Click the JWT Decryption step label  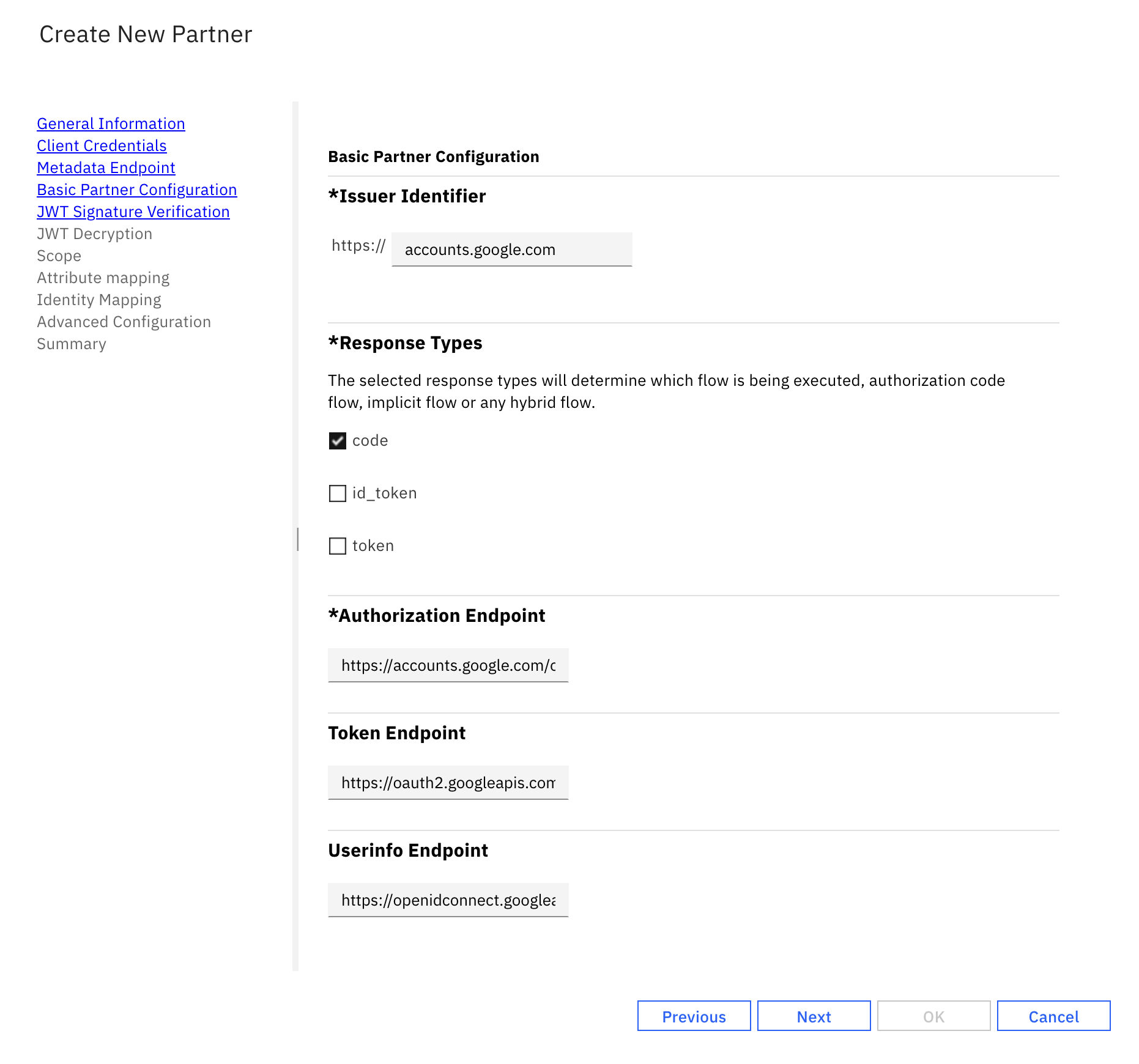(x=94, y=234)
